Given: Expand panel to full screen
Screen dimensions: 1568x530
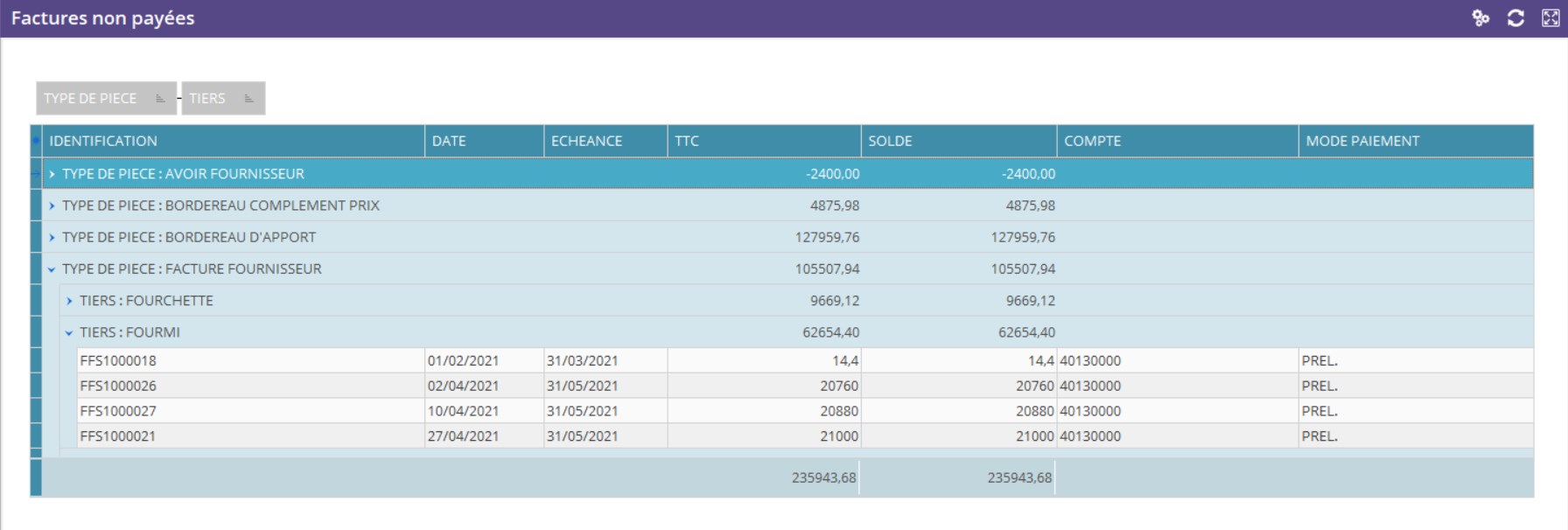Looking at the screenshot, I should (x=1550, y=18).
